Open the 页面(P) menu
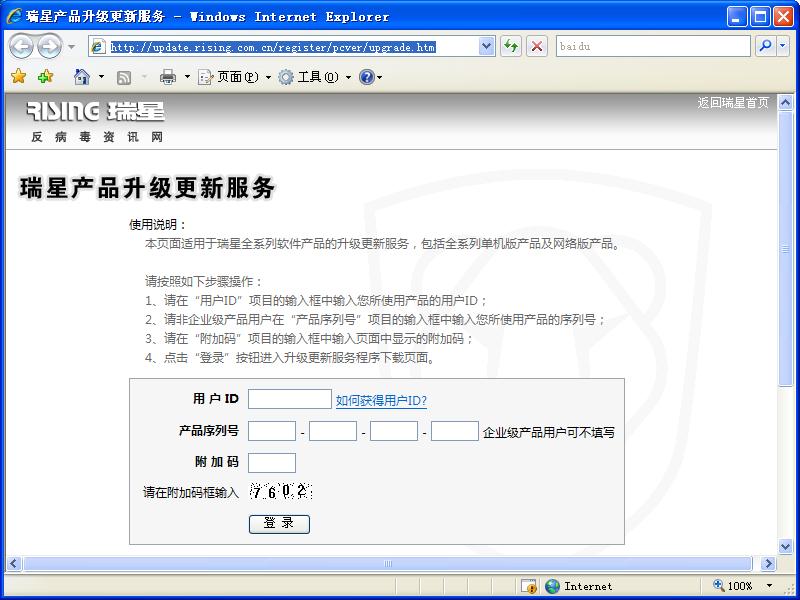The image size is (800, 600). (x=234, y=77)
